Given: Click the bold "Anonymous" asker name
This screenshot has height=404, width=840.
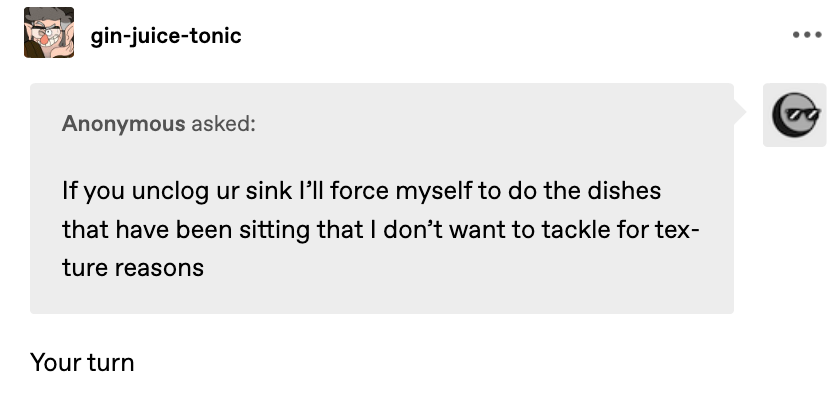Looking at the screenshot, I should (x=123, y=124).
